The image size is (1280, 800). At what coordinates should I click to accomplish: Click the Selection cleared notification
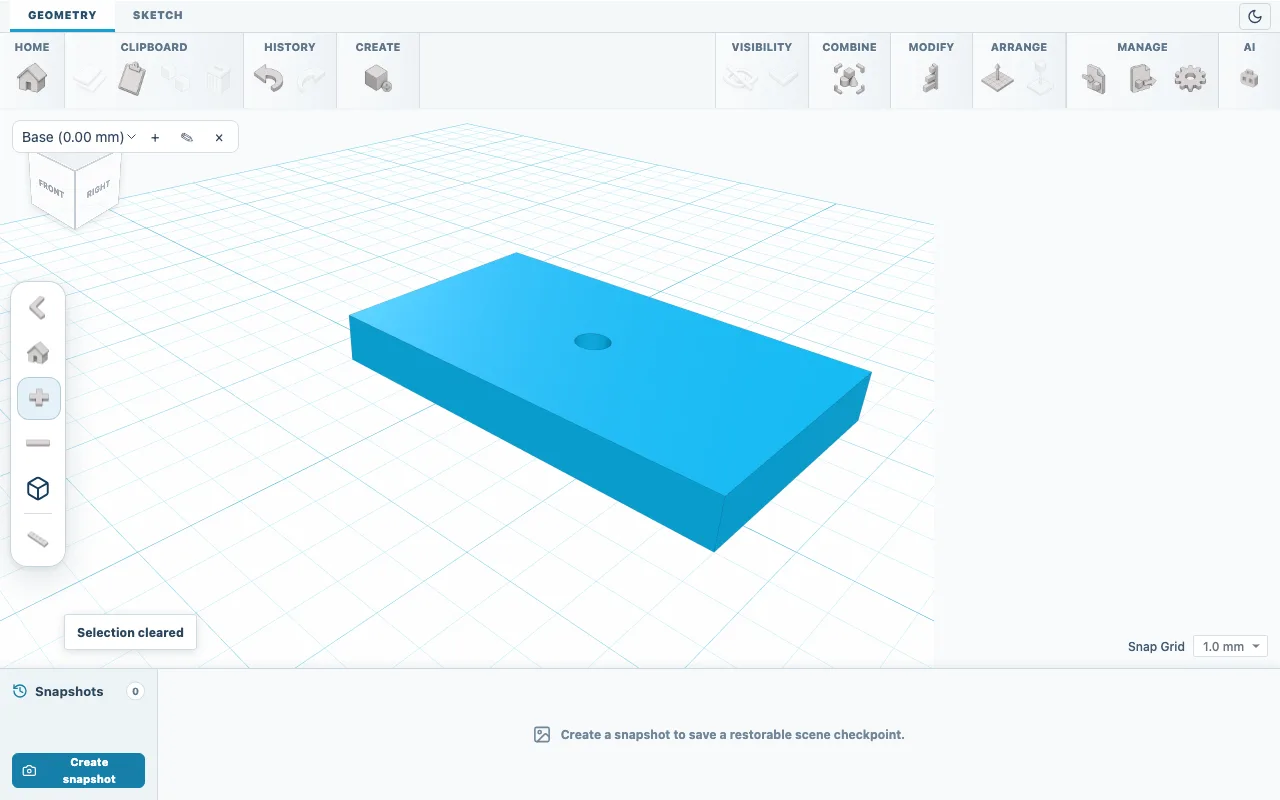coord(130,632)
